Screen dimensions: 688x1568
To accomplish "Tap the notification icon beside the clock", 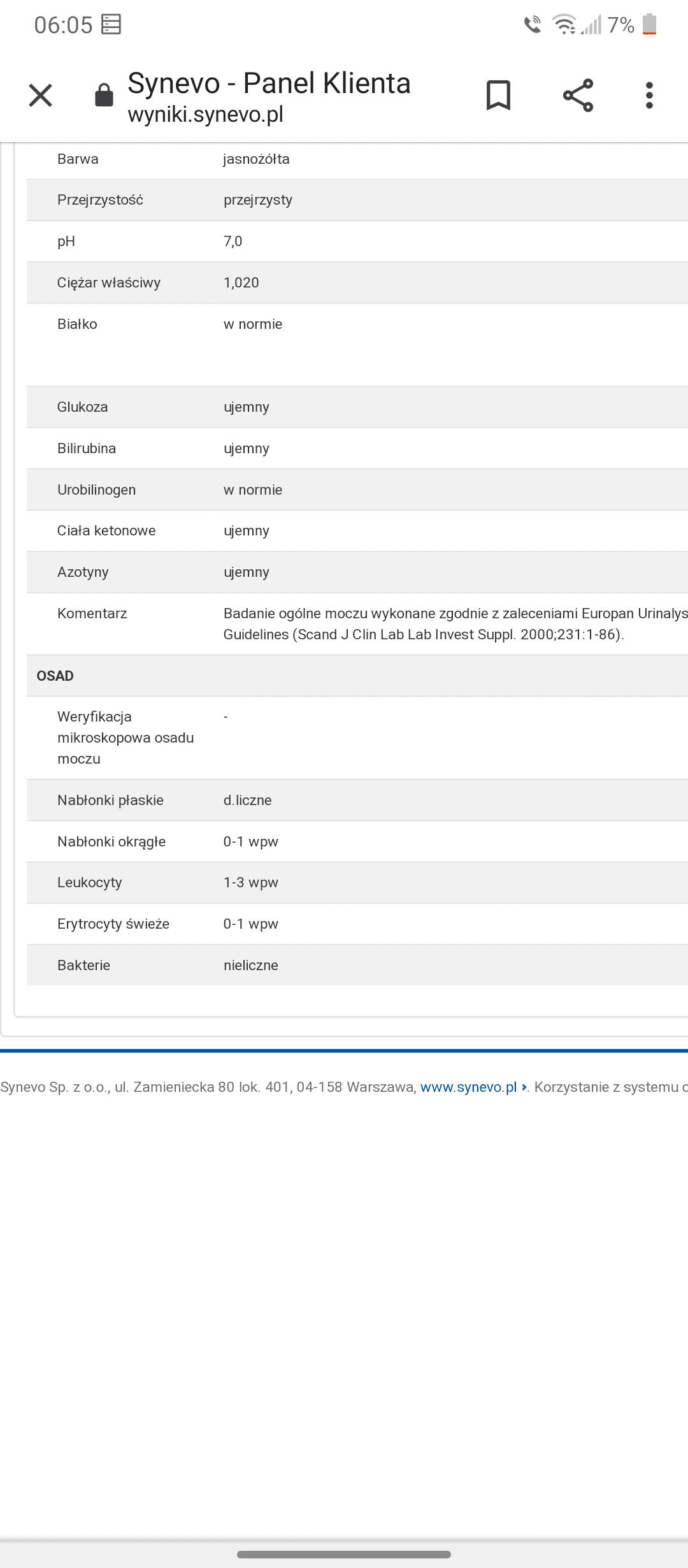I will [x=111, y=25].
